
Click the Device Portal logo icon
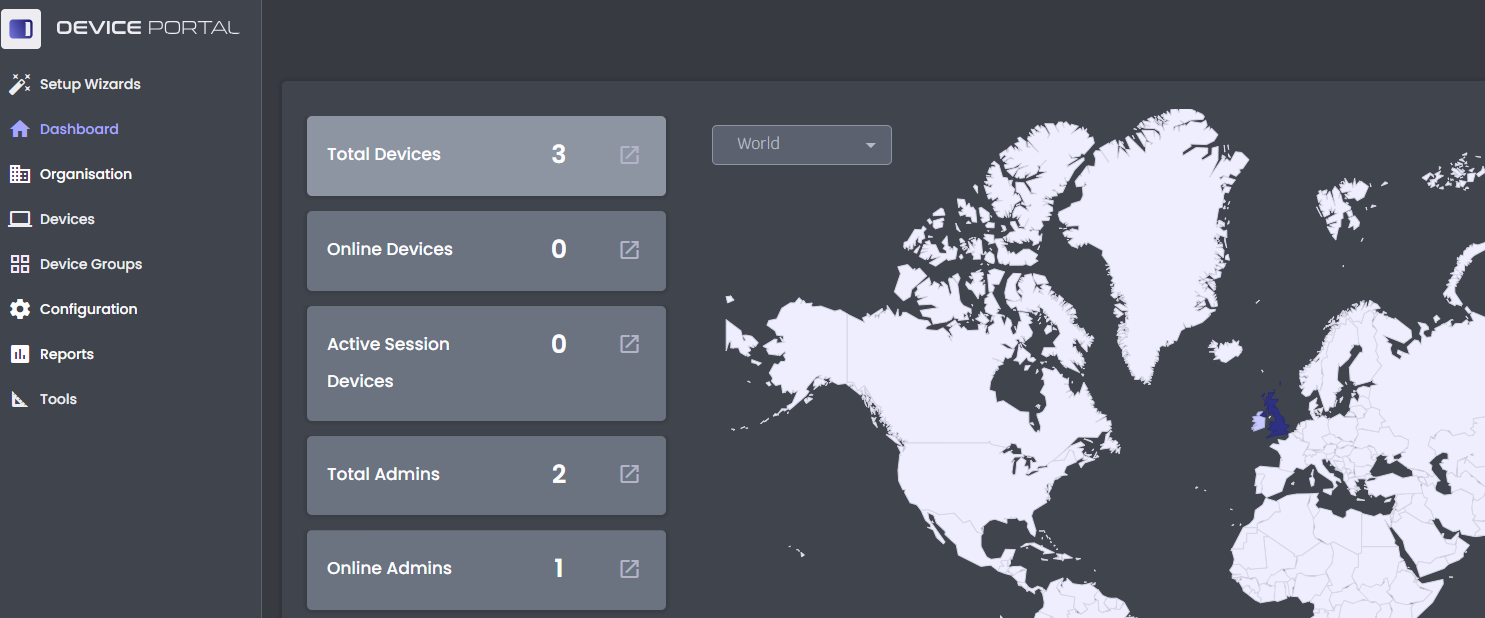[x=21, y=28]
